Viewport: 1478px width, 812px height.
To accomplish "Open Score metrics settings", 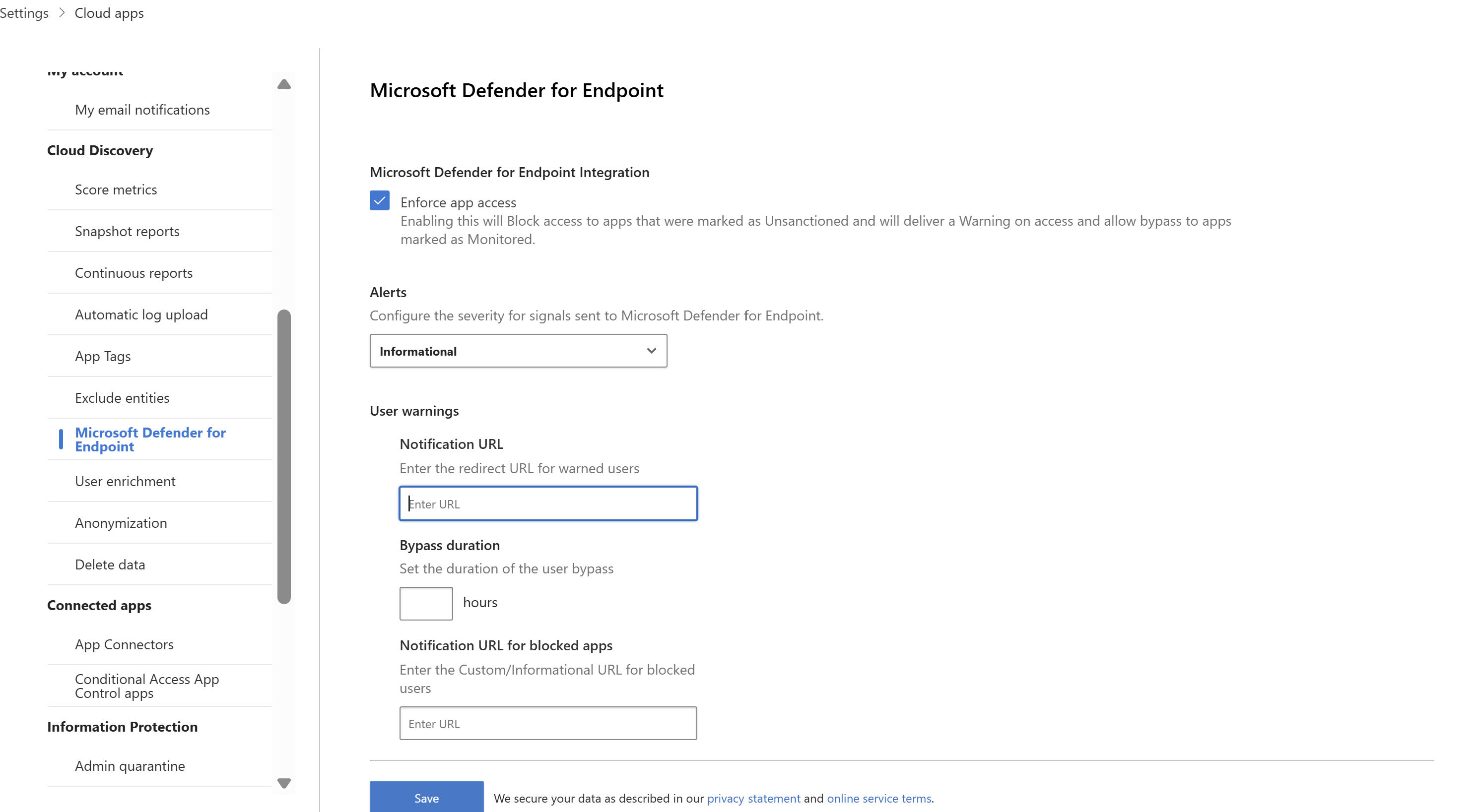I will click(x=116, y=190).
